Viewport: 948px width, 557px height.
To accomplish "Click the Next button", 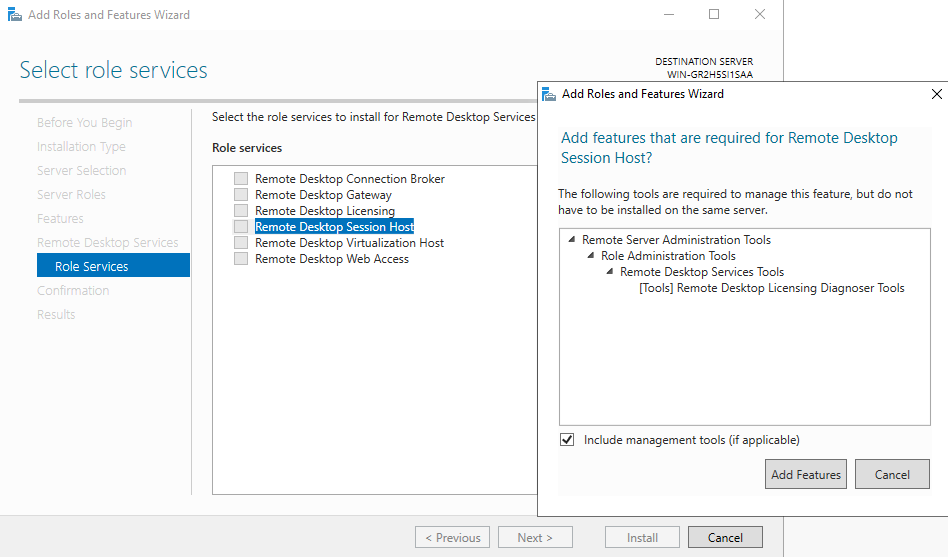I will coord(535,537).
